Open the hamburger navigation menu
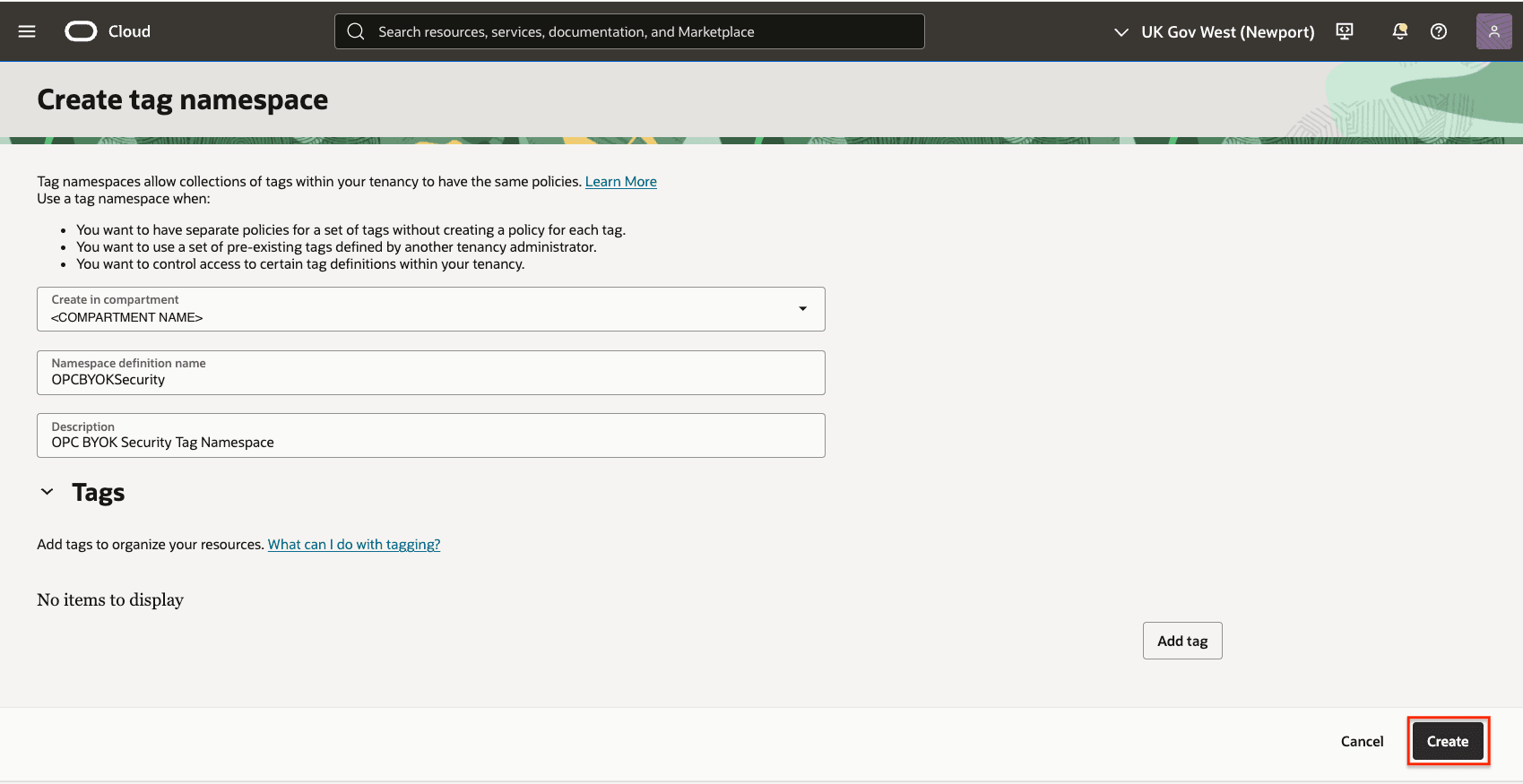 click(27, 31)
